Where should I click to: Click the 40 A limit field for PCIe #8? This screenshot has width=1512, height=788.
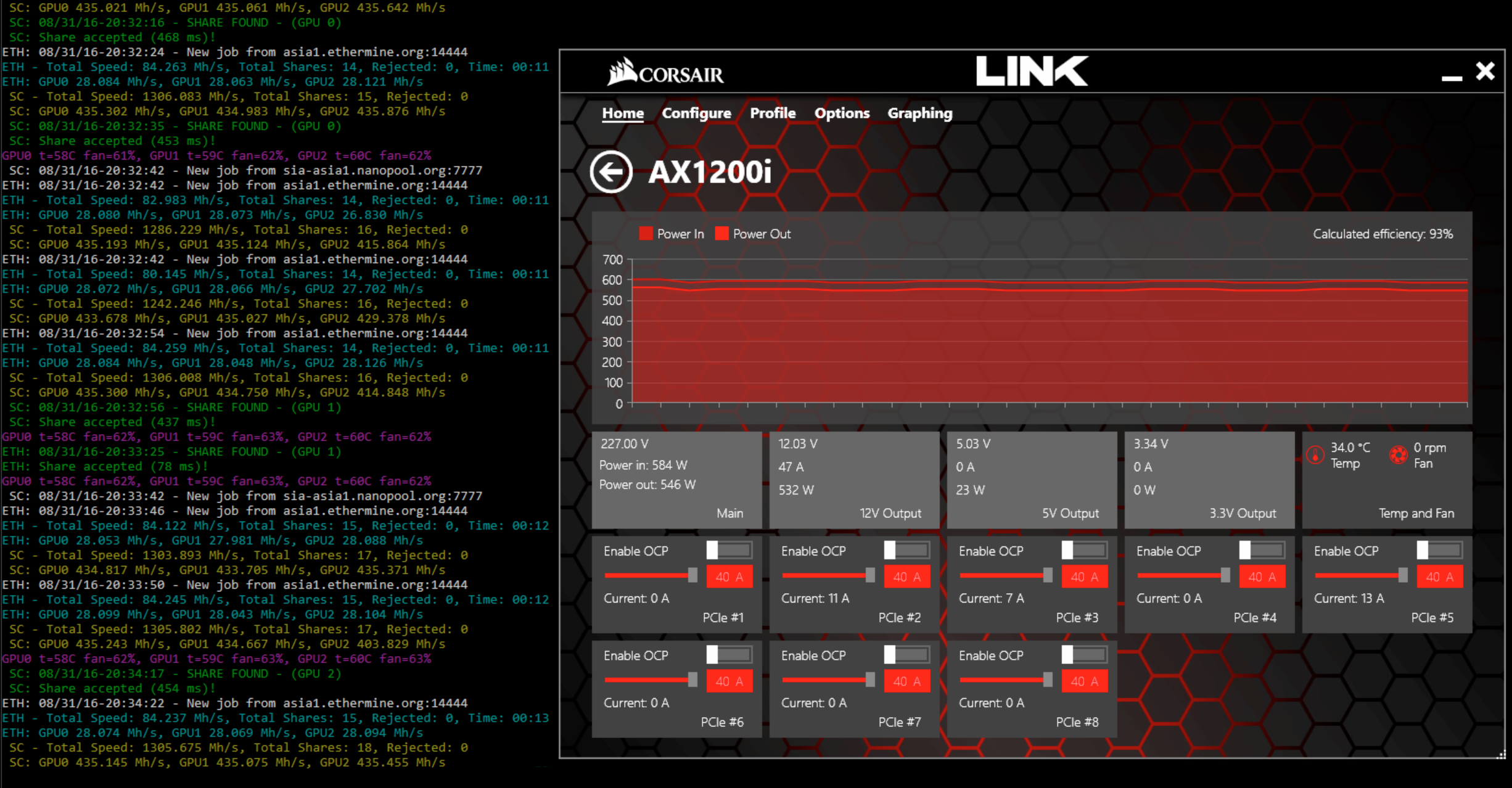[x=1085, y=681]
